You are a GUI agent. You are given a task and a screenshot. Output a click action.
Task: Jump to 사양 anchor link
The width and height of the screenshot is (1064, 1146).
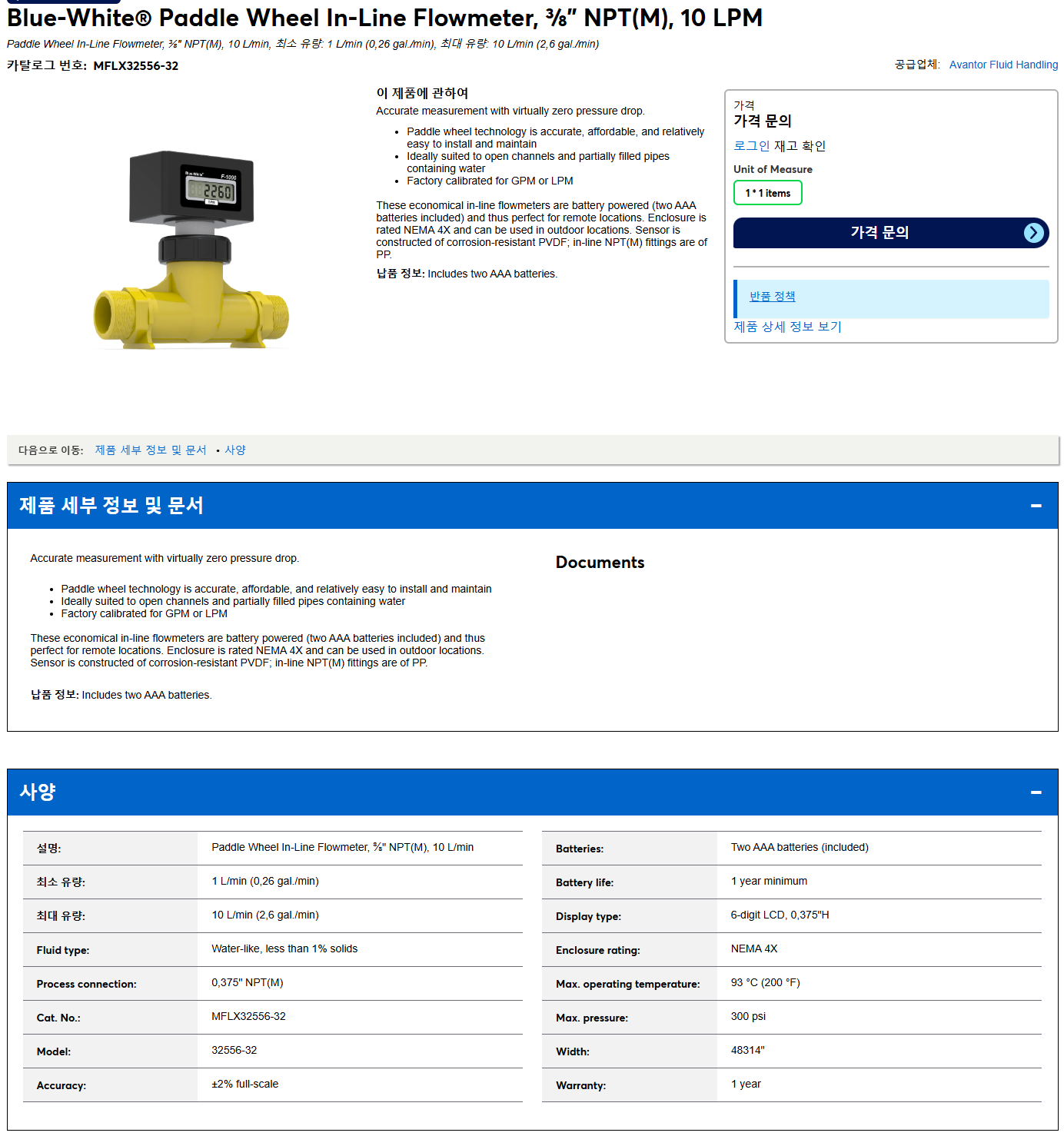pos(235,450)
